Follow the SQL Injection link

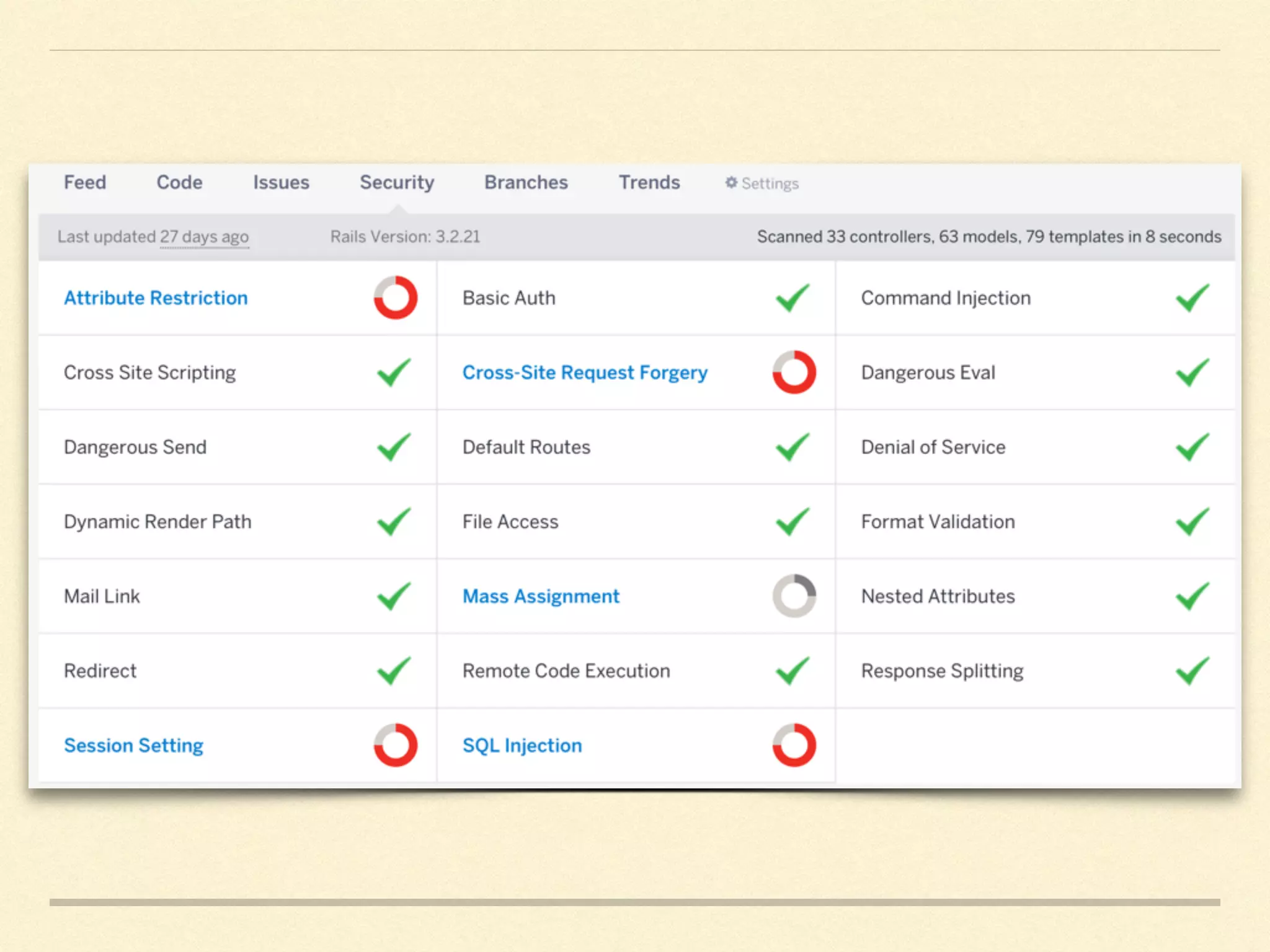coord(522,745)
